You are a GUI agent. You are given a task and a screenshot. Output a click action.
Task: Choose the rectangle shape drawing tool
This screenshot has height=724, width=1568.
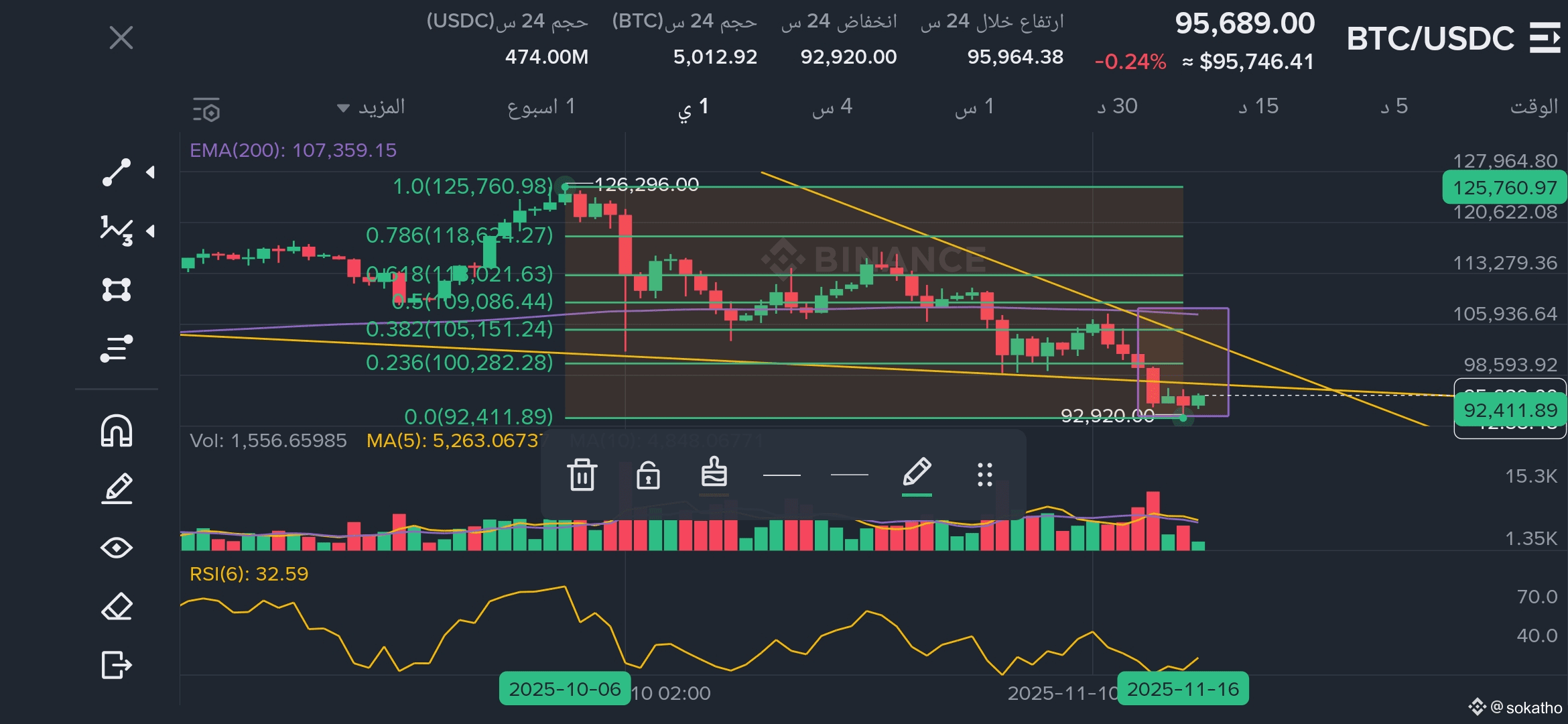pyautogui.click(x=116, y=290)
